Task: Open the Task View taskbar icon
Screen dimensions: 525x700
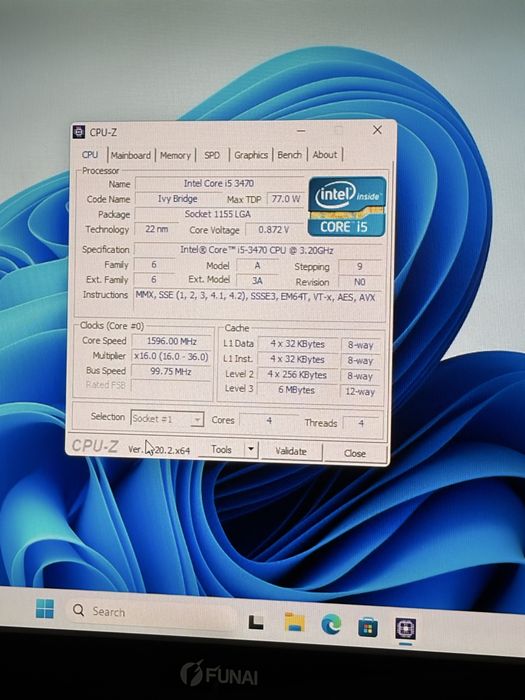Action: [256, 622]
